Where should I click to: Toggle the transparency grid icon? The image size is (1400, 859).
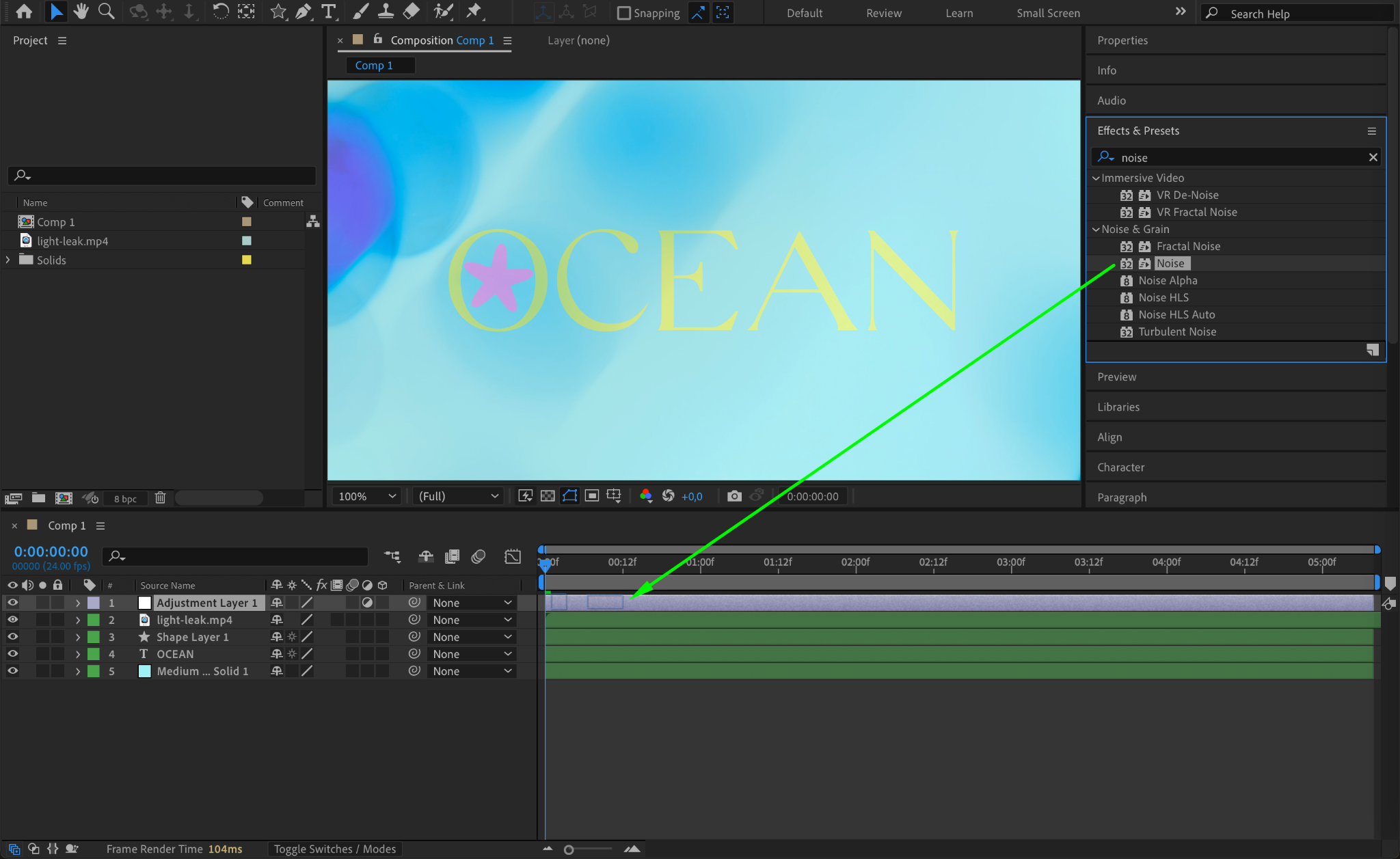(548, 496)
